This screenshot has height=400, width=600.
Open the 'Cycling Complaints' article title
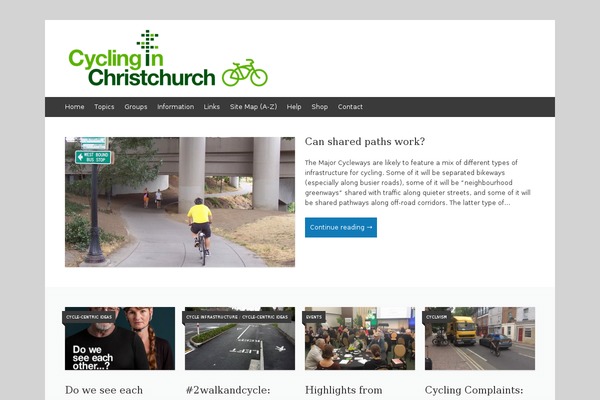(x=474, y=390)
